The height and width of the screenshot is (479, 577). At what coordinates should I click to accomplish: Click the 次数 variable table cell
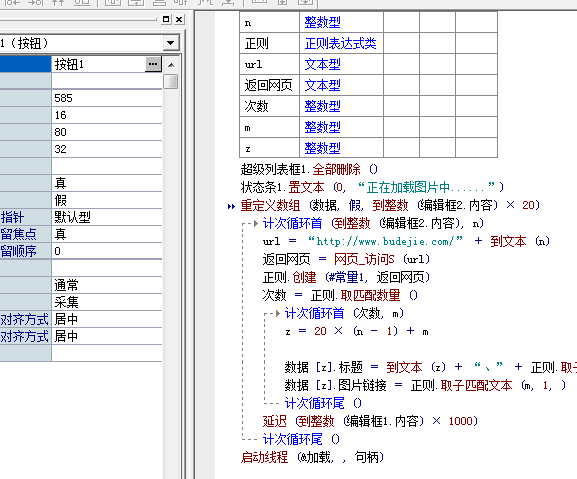269,106
